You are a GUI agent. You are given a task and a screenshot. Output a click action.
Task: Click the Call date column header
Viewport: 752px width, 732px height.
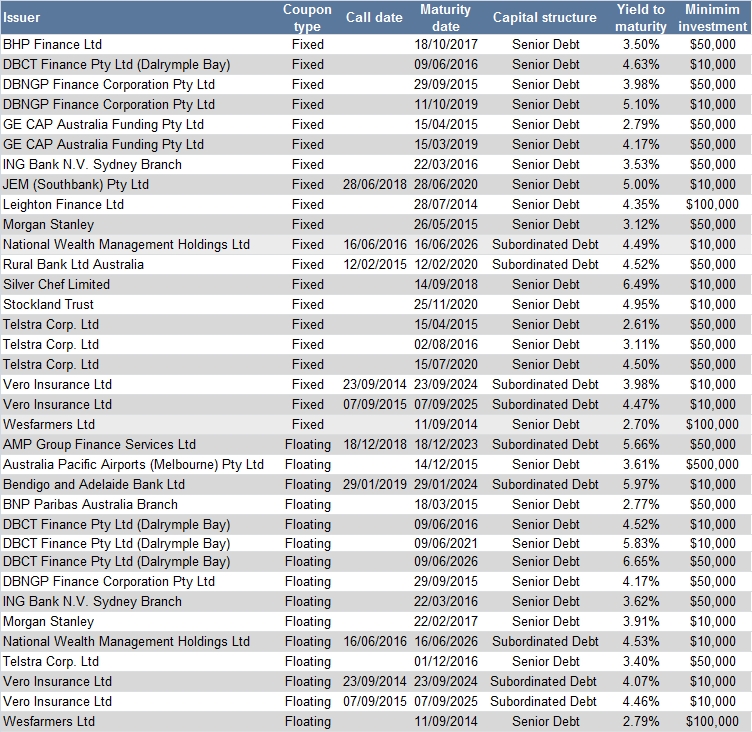(374, 17)
